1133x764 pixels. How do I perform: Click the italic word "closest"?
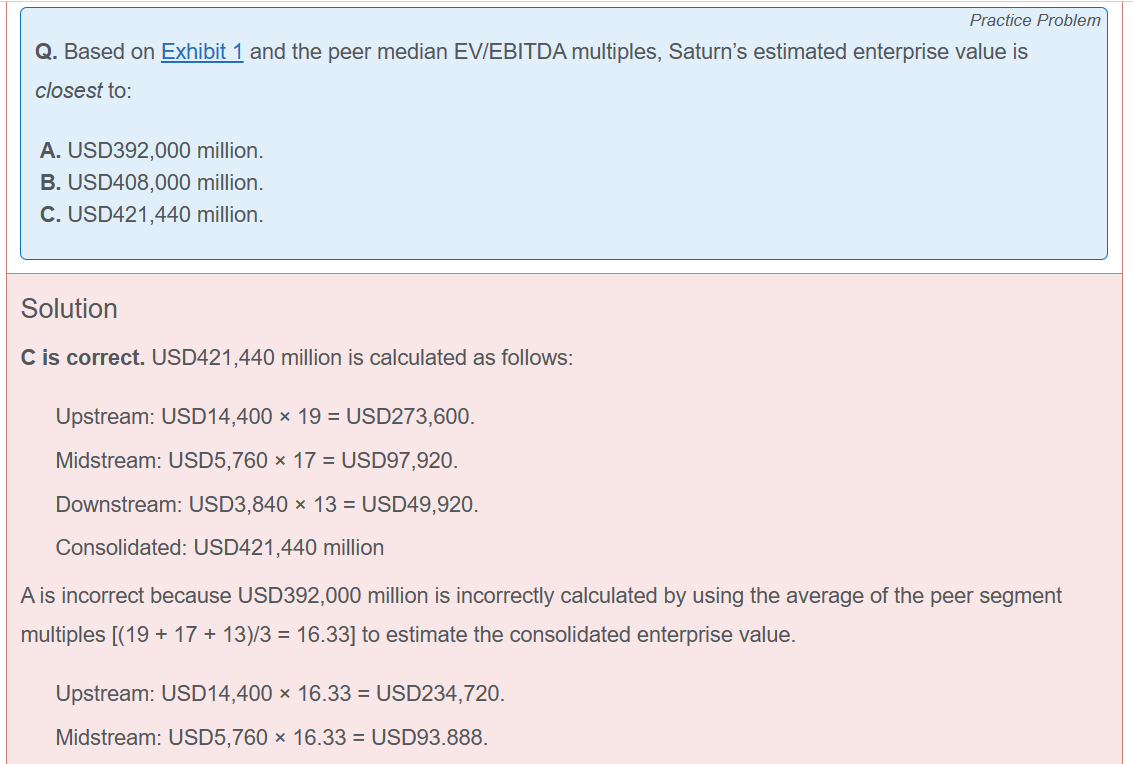[x=68, y=91]
